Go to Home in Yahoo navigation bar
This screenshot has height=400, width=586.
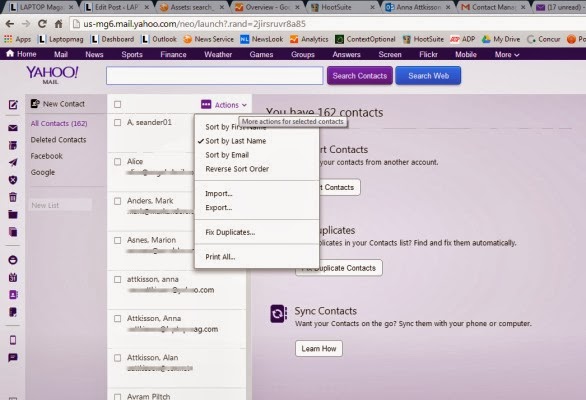(x=22, y=54)
